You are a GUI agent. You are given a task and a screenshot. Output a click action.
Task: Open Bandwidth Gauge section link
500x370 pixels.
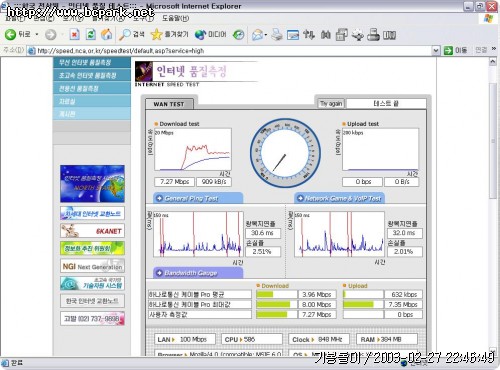(198, 273)
